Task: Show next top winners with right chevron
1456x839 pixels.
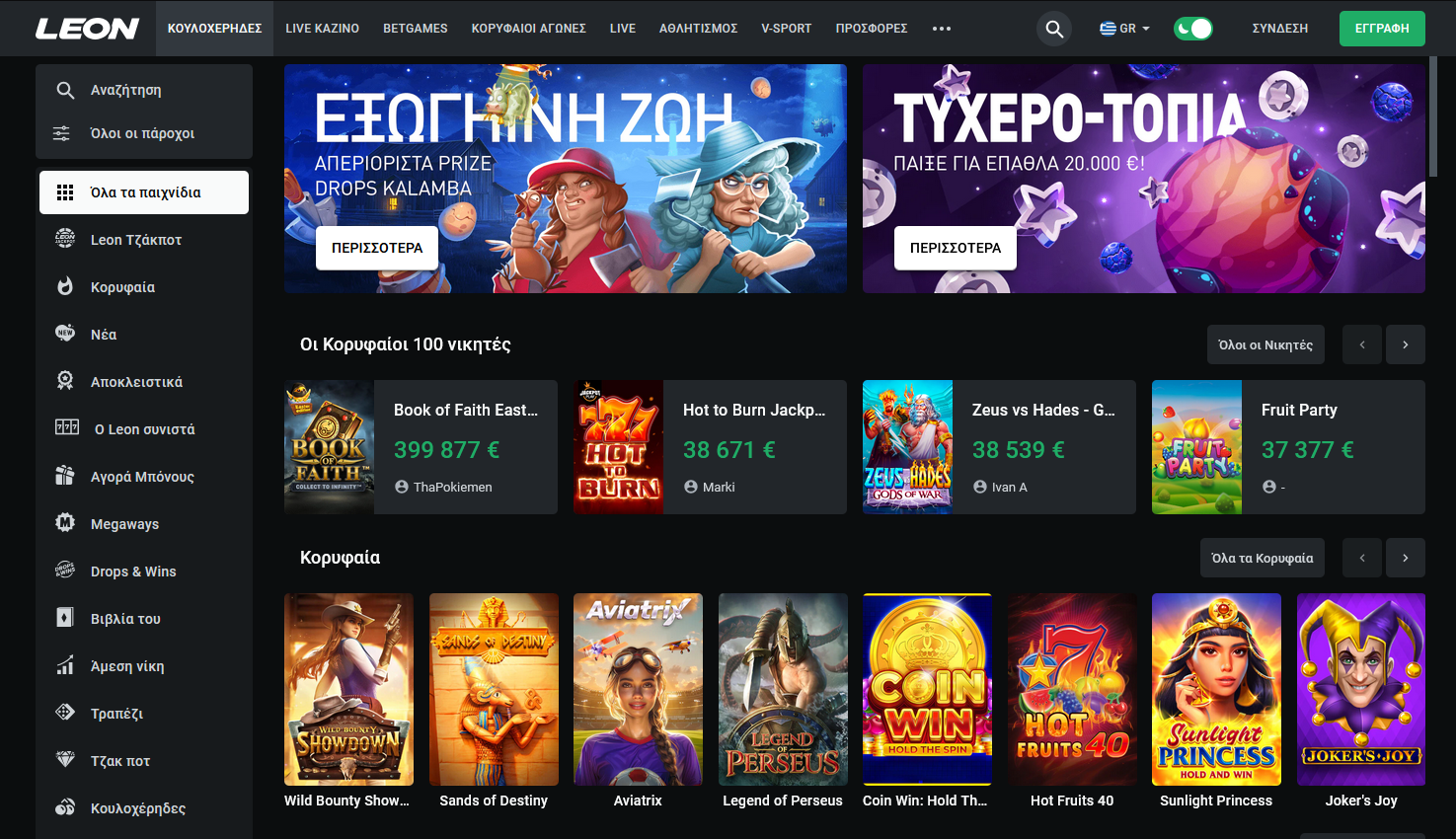Action: pyautogui.click(x=1406, y=344)
